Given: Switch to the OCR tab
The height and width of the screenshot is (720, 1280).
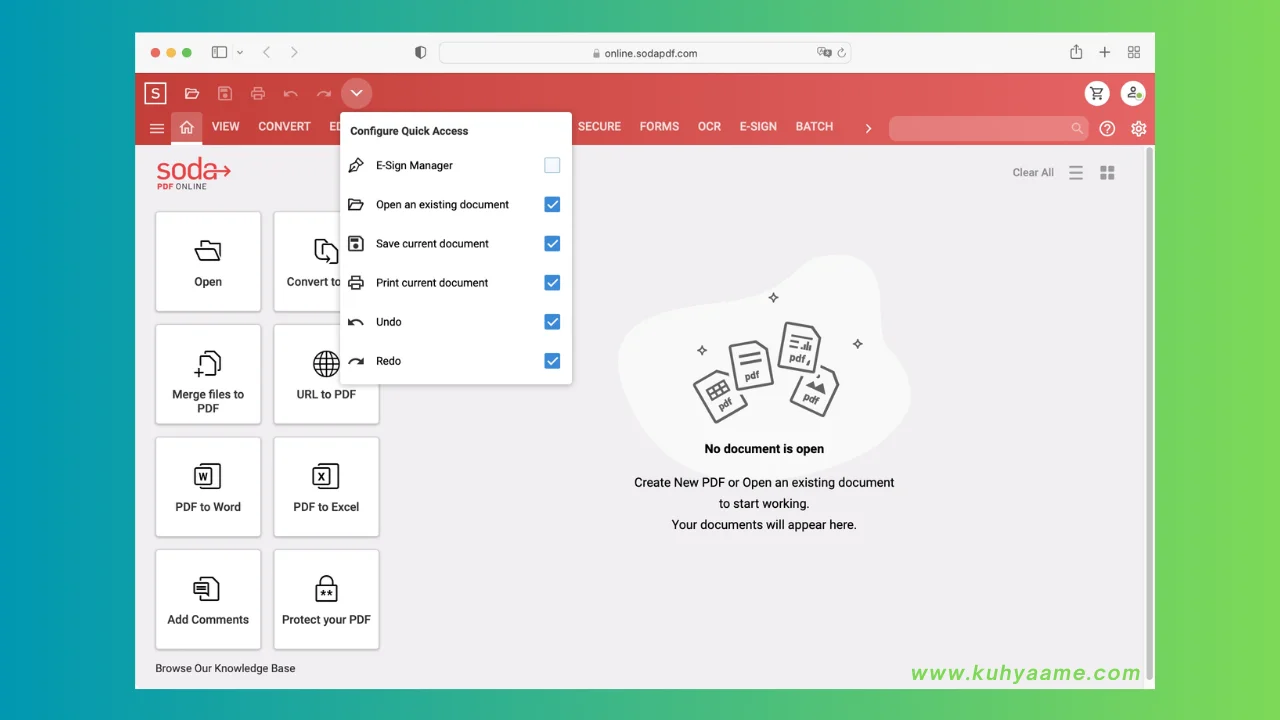Looking at the screenshot, I should [709, 127].
